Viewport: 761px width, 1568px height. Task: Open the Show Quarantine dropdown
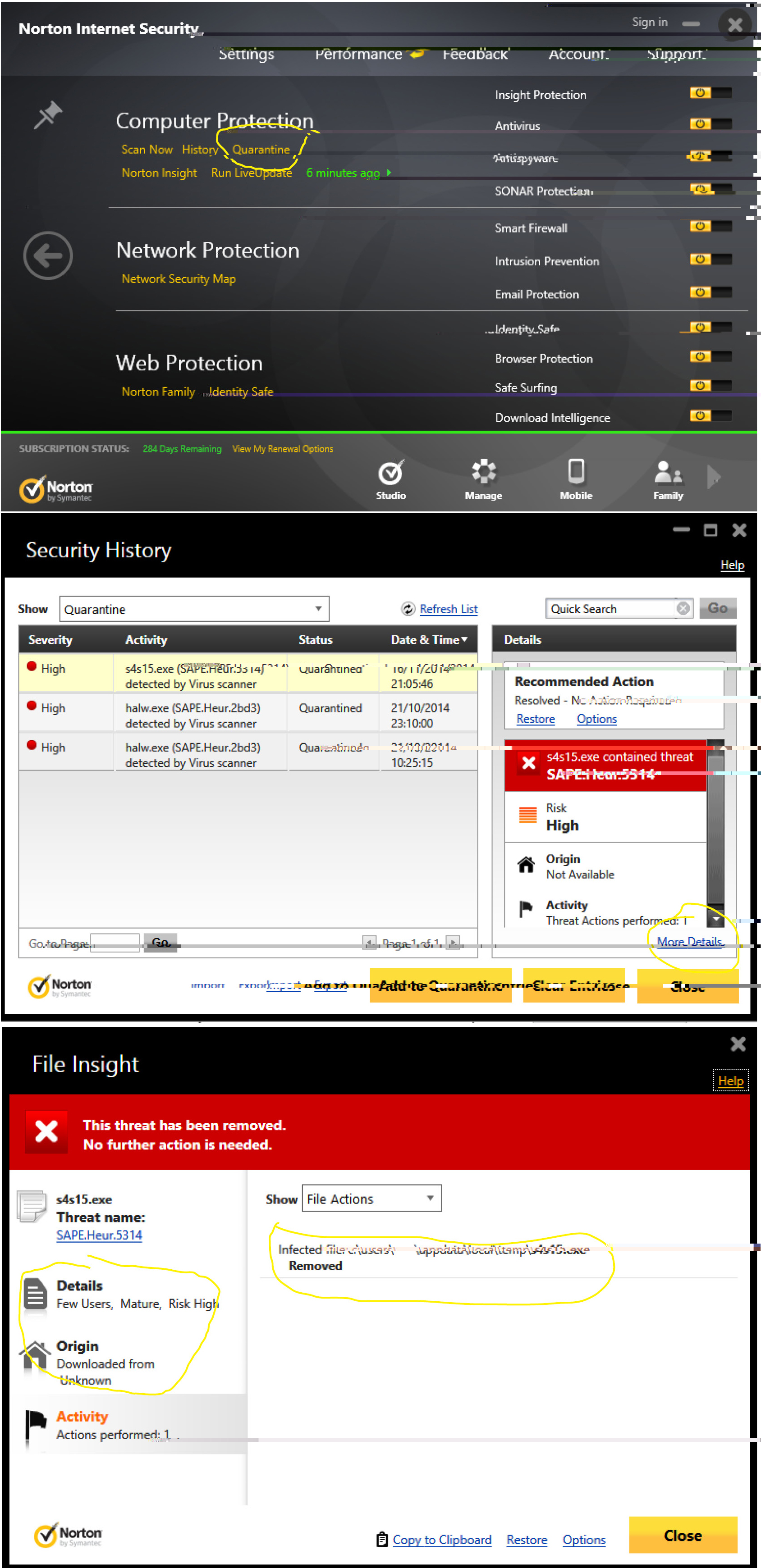pyautogui.click(x=194, y=609)
